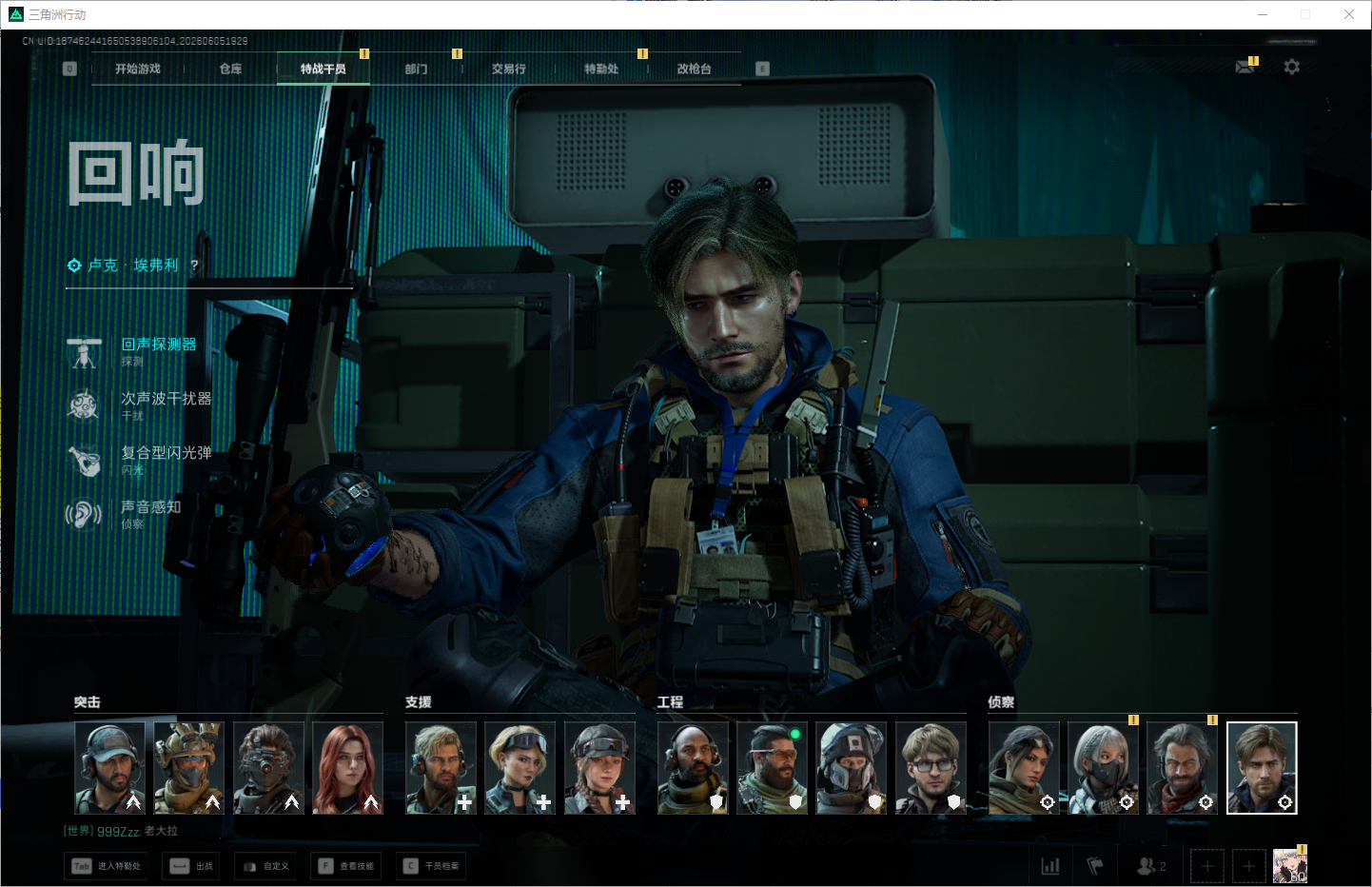Click the 干员档案 button

coord(432,866)
